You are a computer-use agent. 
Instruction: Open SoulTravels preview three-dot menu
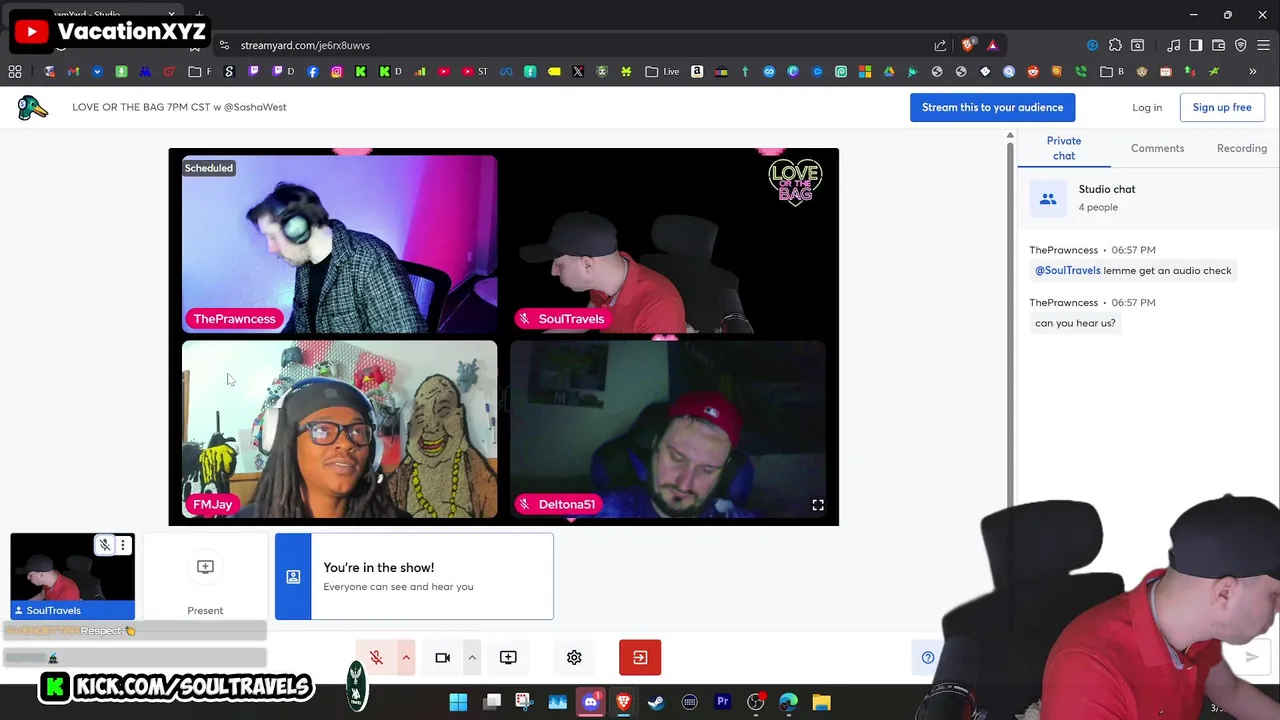coord(123,545)
